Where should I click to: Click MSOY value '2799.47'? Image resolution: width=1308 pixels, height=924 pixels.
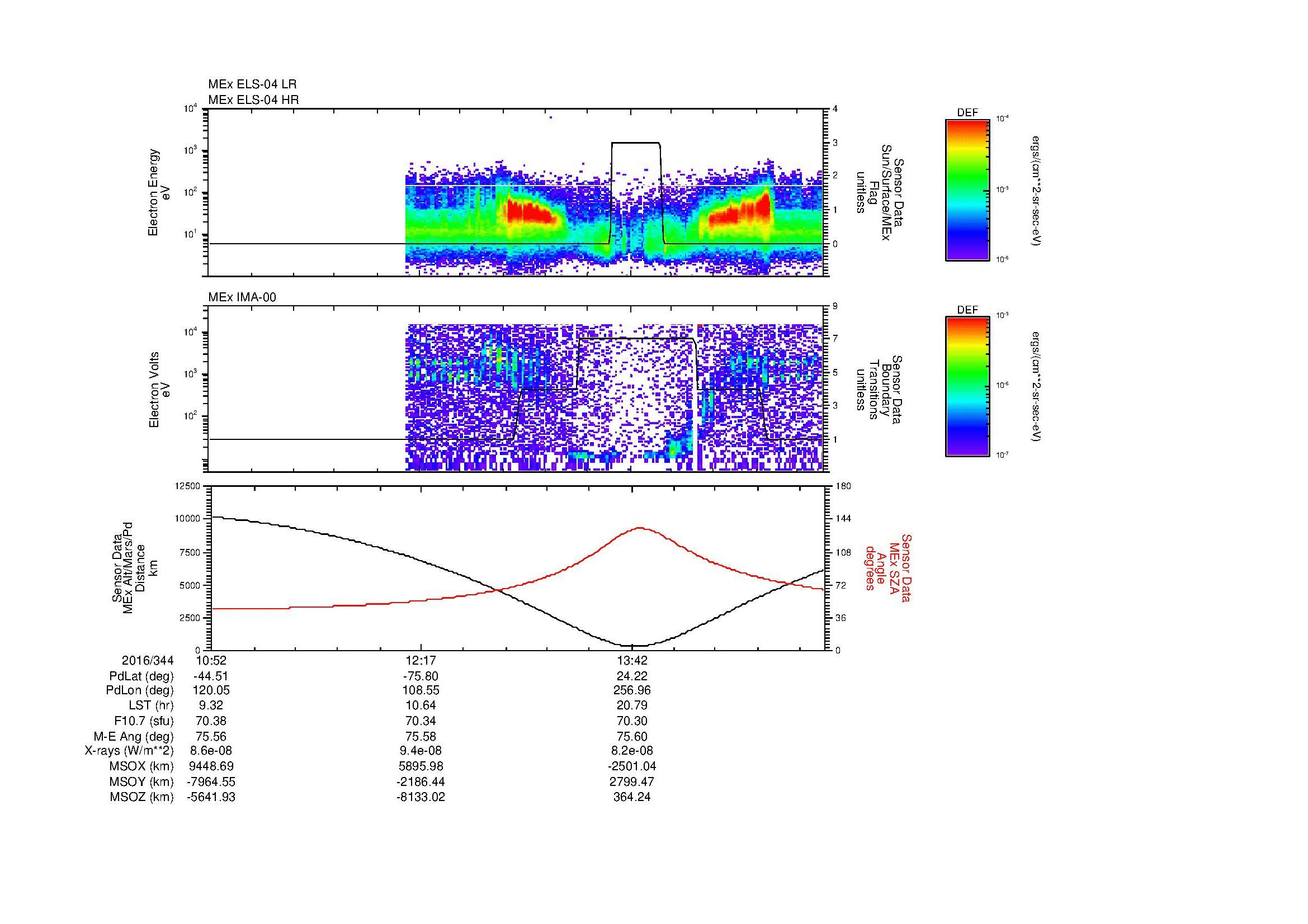[x=632, y=781]
